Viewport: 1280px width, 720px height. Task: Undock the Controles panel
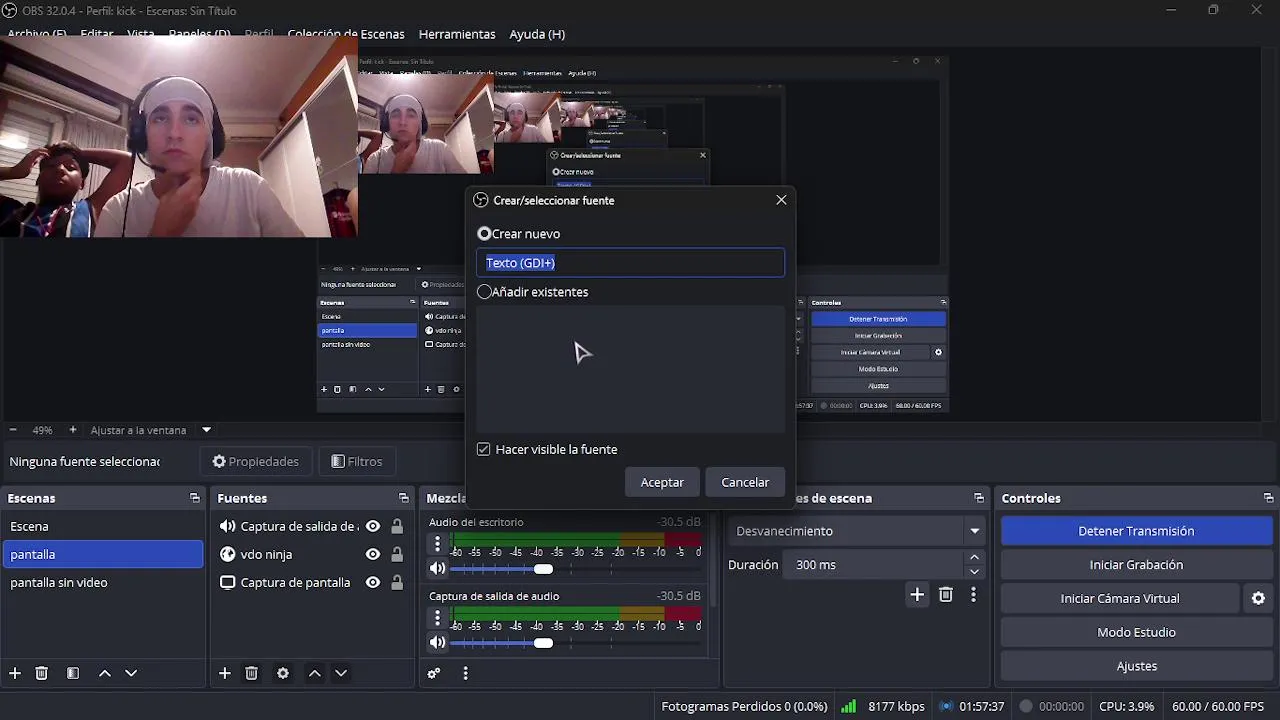click(x=1268, y=498)
